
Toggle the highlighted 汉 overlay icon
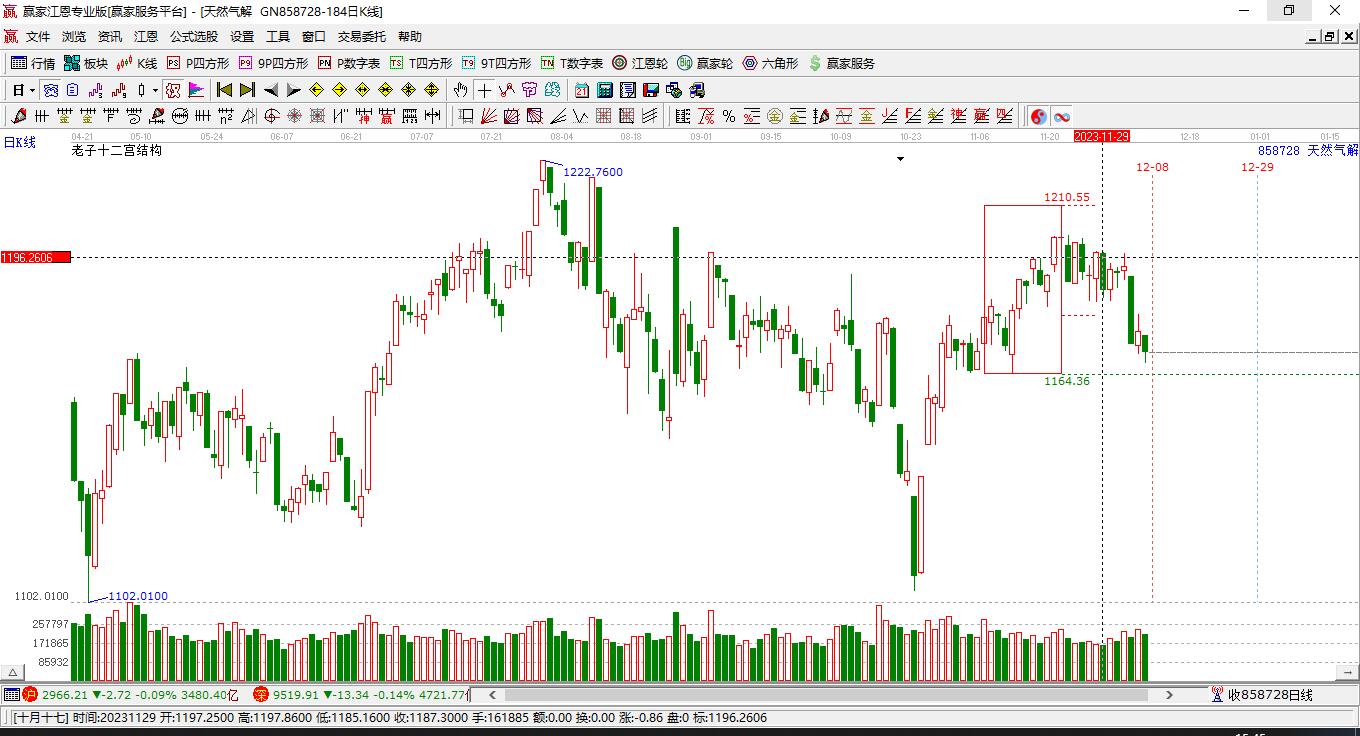pyautogui.click(x=173, y=90)
